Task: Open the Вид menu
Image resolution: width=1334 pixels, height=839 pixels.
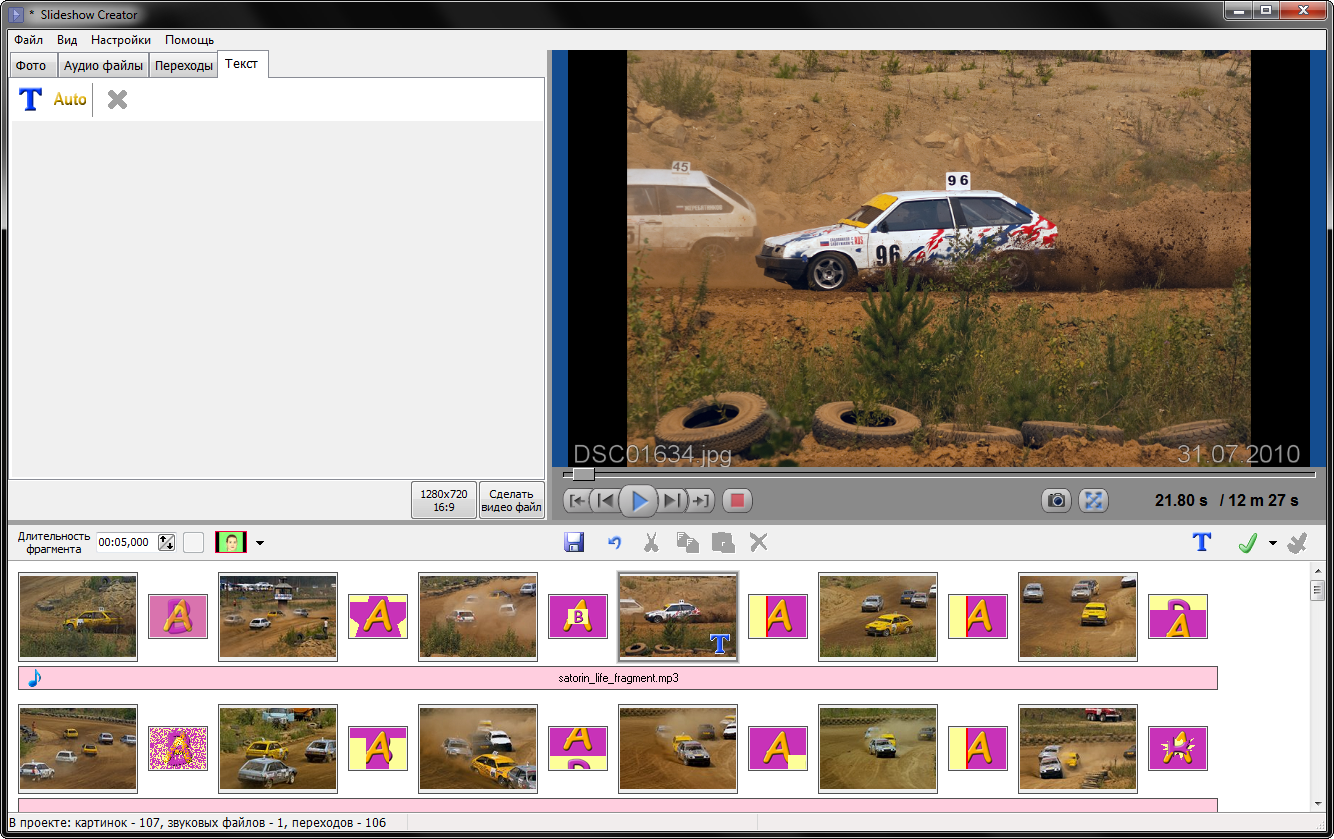Action: [x=67, y=40]
